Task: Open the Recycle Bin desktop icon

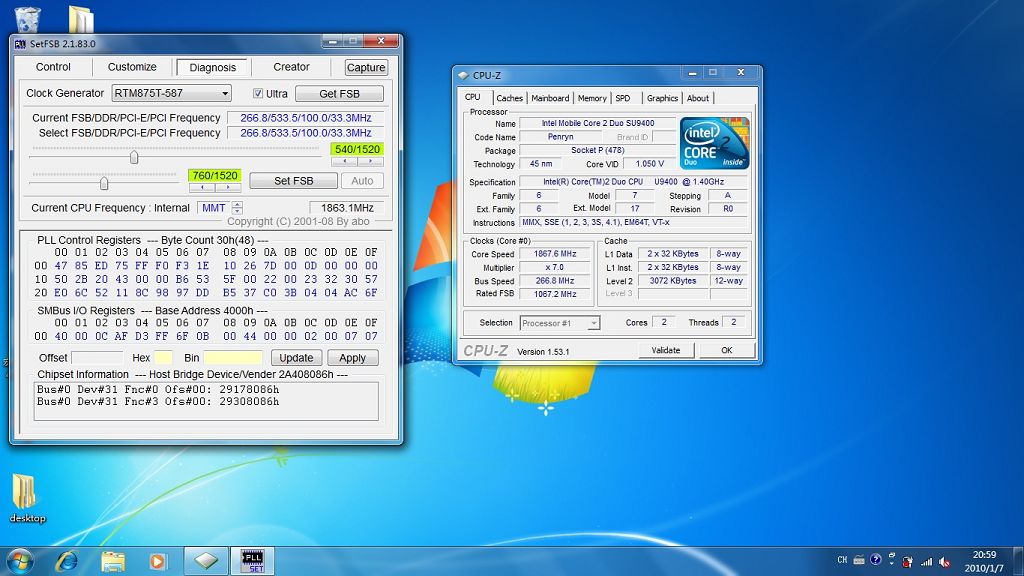Action: point(27,19)
